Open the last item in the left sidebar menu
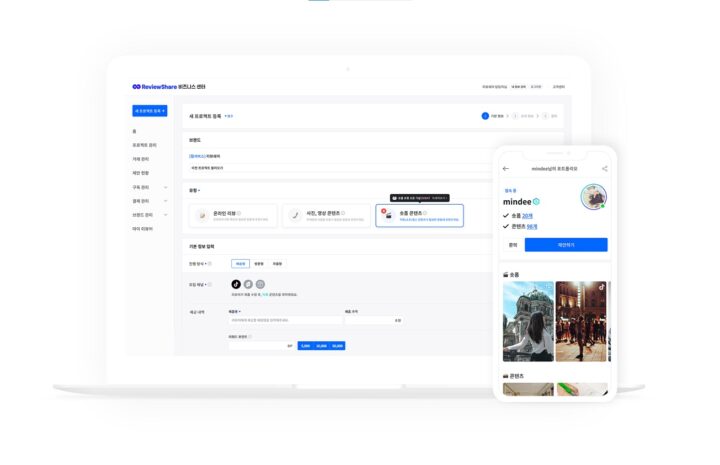This screenshot has width=720, height=465. 142,229
